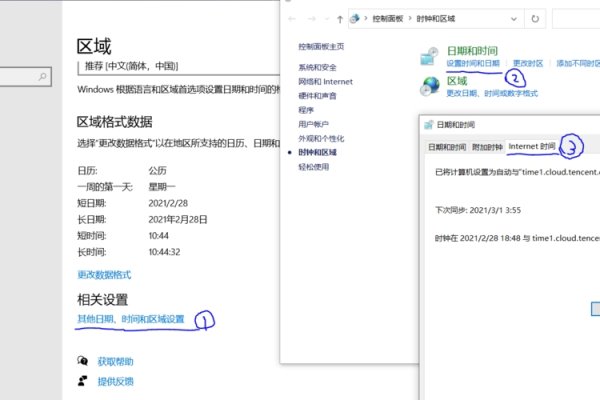Click the 提供反馈 person icon

(82, 381)
